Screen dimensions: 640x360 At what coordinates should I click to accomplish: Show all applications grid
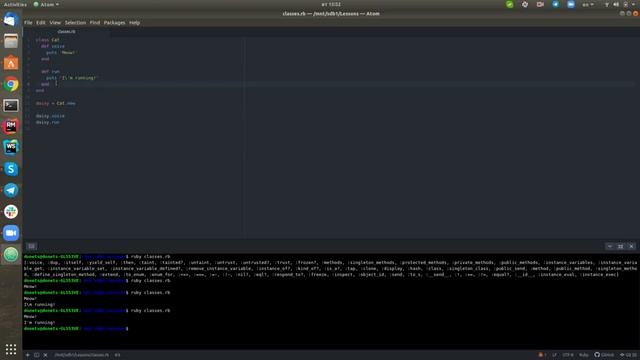click(11, 349)
